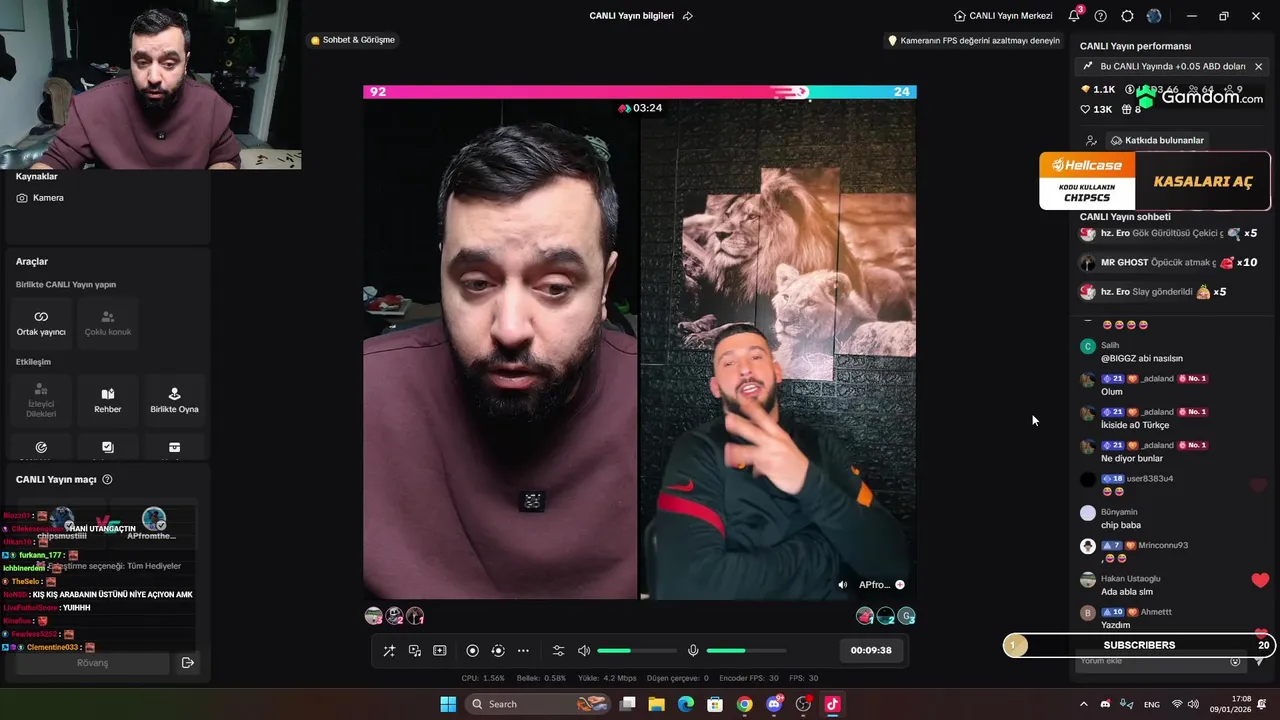
Task: Click the viewers ranking icon beside Katkıda bulunanlar
Action: [1091, 141]
